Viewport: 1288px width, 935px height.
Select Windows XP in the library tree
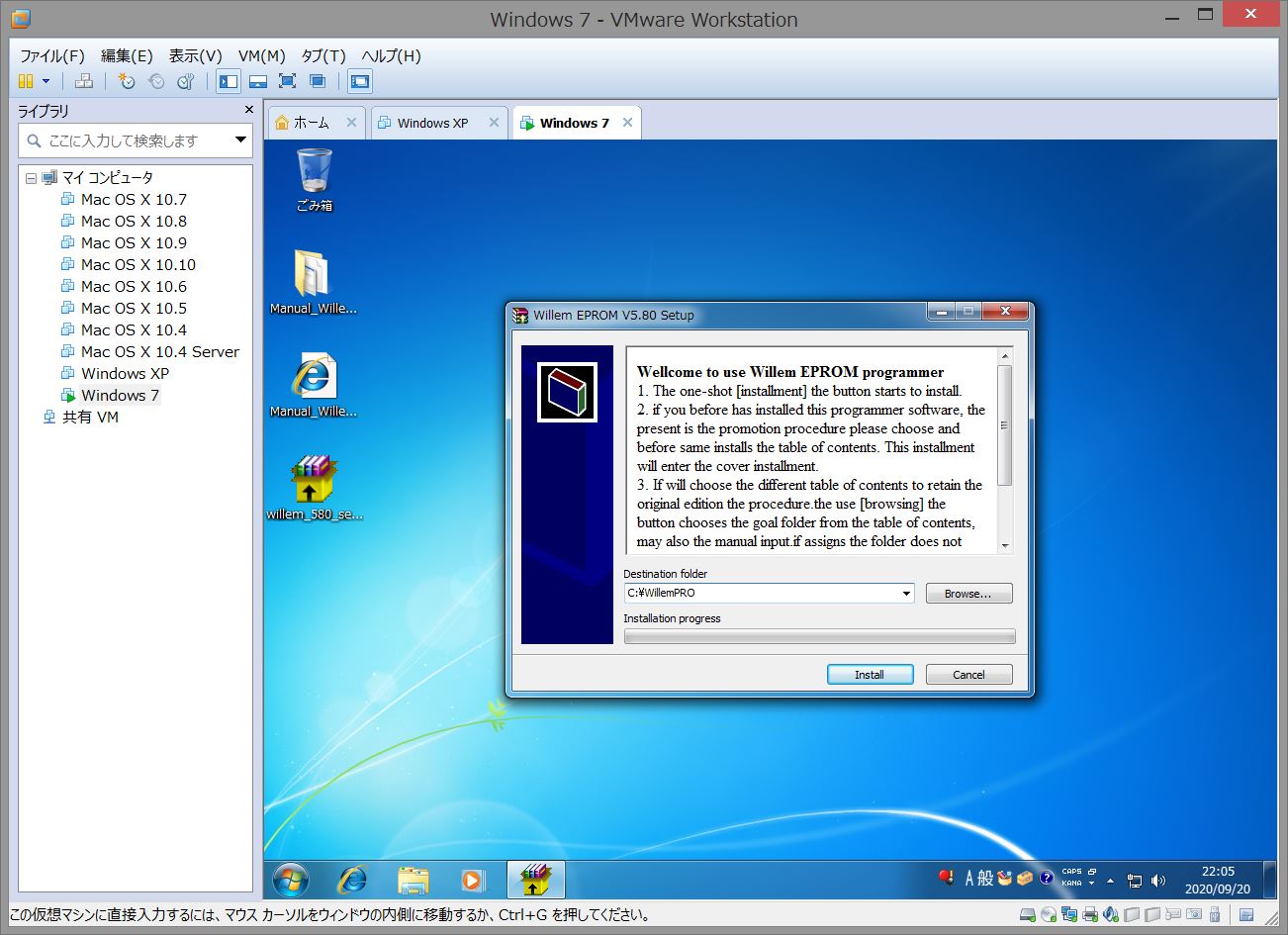[x=125, y=373]
